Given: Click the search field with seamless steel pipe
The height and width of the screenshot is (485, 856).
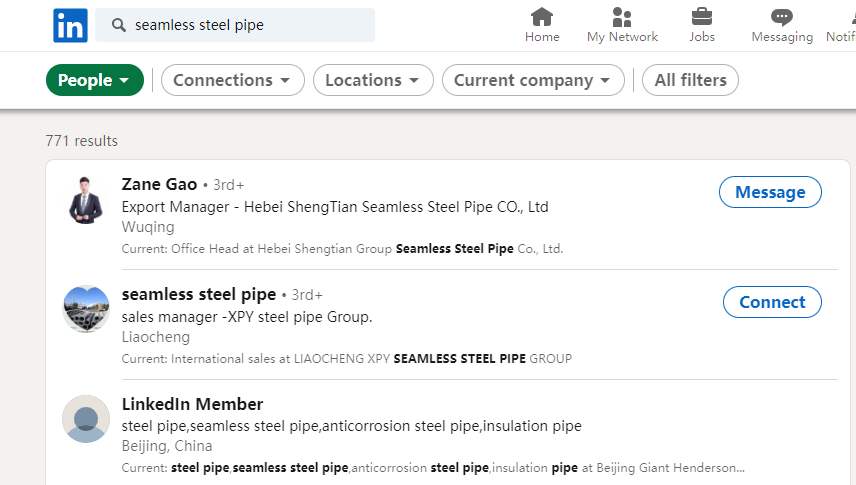Looking at the screenshot, I should [250, 25].
